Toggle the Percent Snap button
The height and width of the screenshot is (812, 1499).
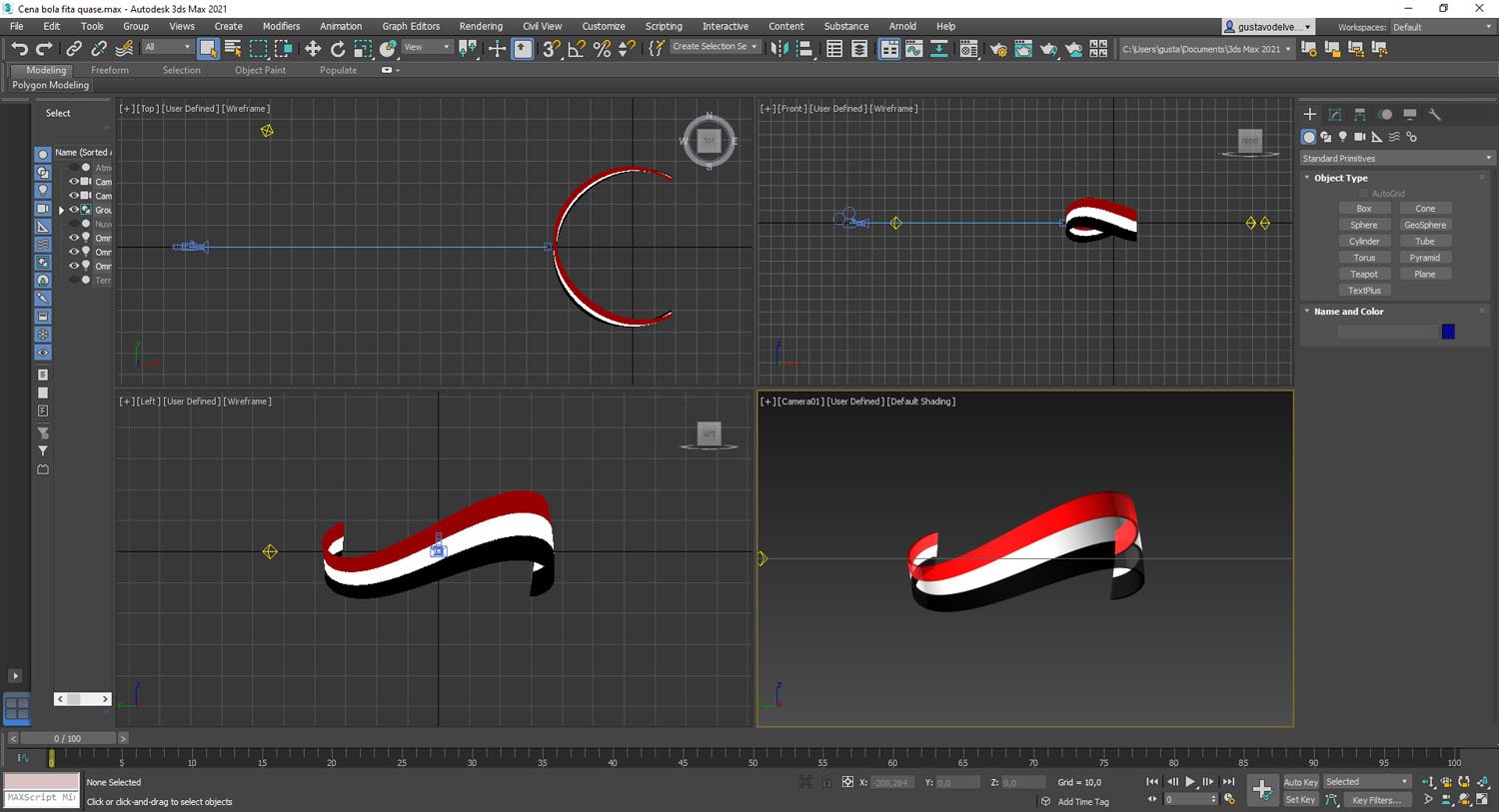(602, 48)
